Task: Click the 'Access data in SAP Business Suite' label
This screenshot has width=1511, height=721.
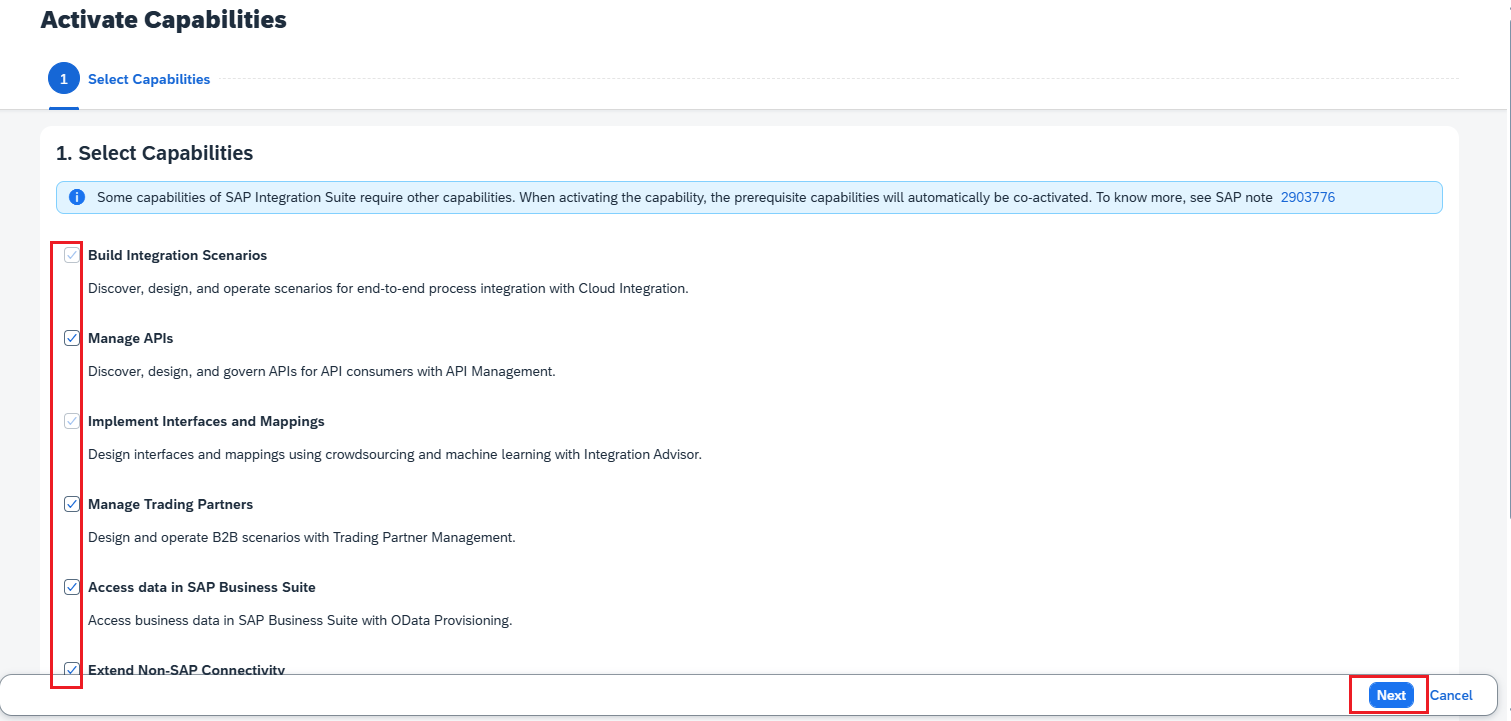Action: pos(201,587)
